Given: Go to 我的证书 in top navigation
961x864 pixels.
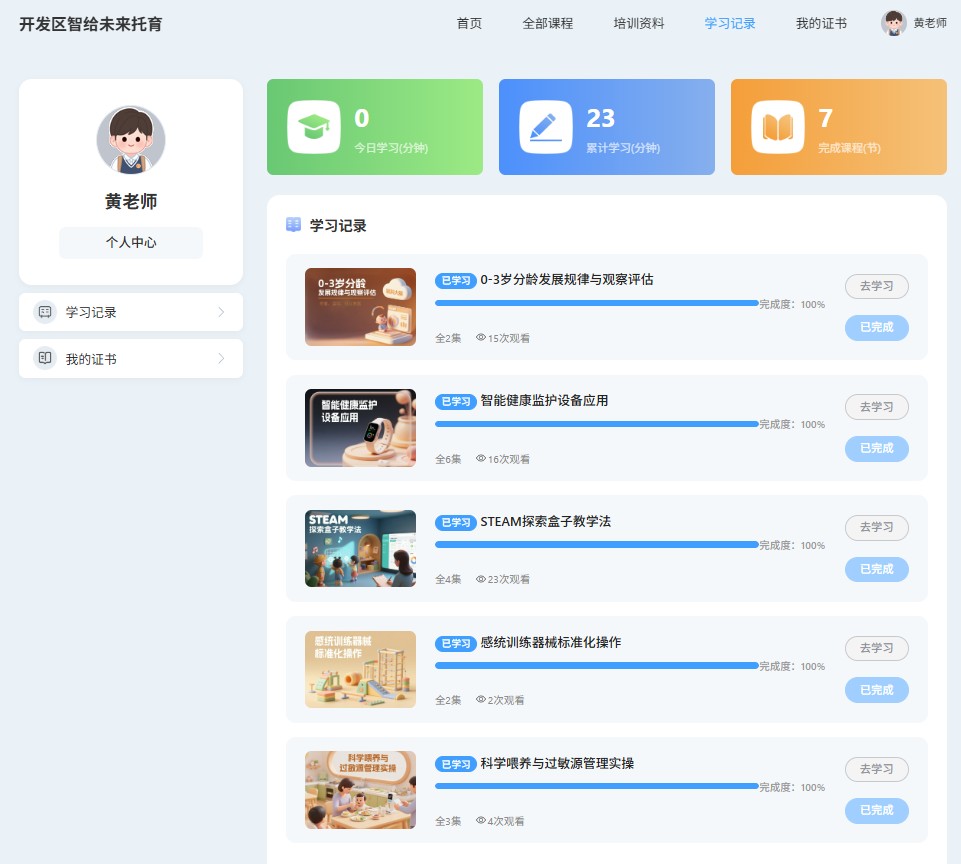Looking at the screenshot, I should point(821,23).
